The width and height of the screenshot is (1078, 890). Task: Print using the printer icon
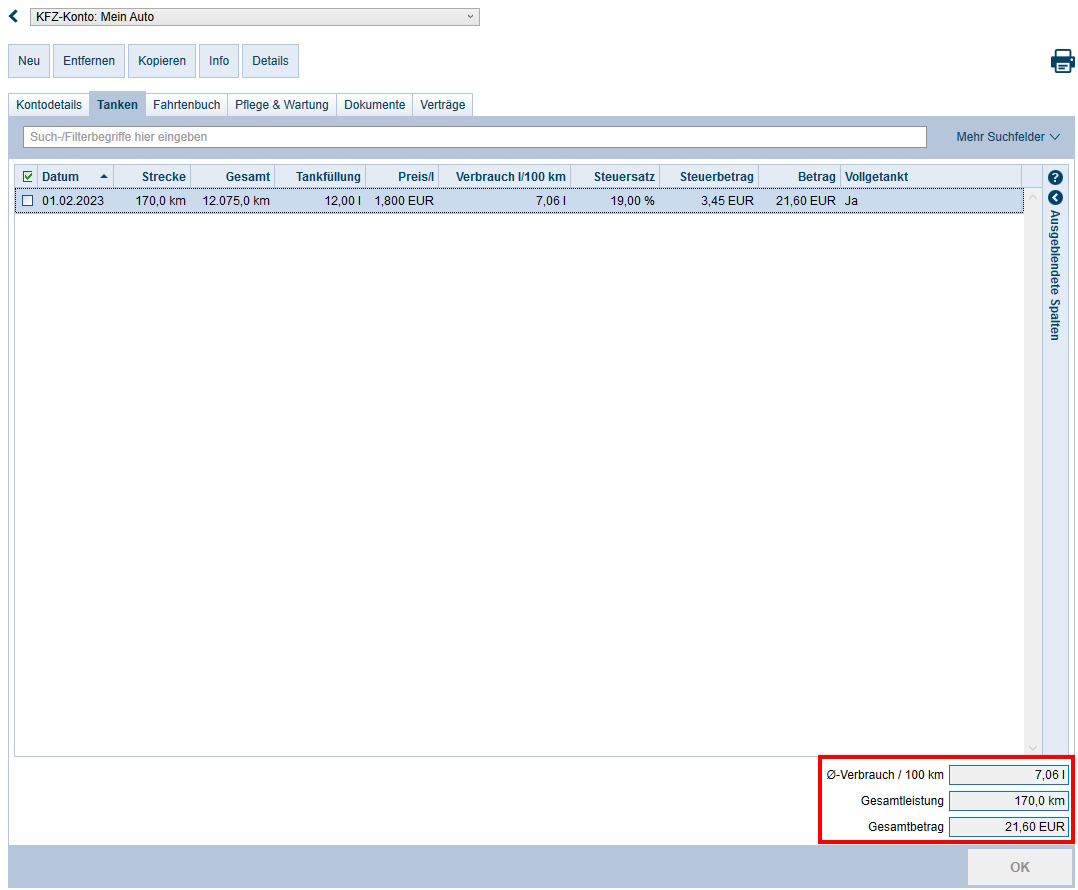tap(1062, 61)
